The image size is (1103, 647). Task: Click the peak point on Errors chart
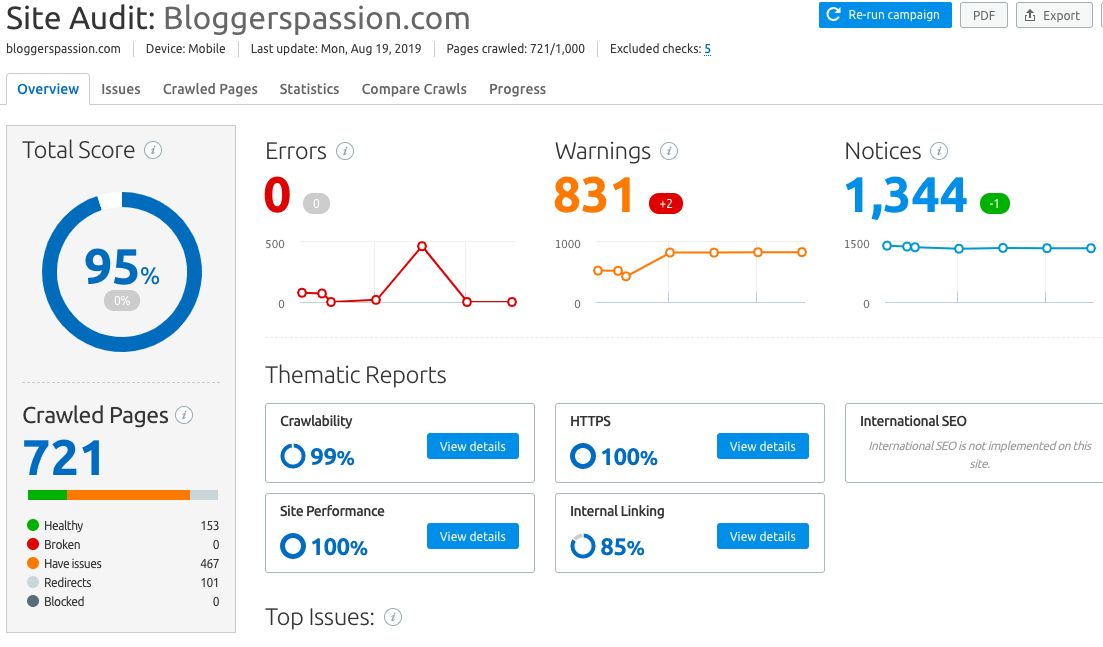click(421, 246)
